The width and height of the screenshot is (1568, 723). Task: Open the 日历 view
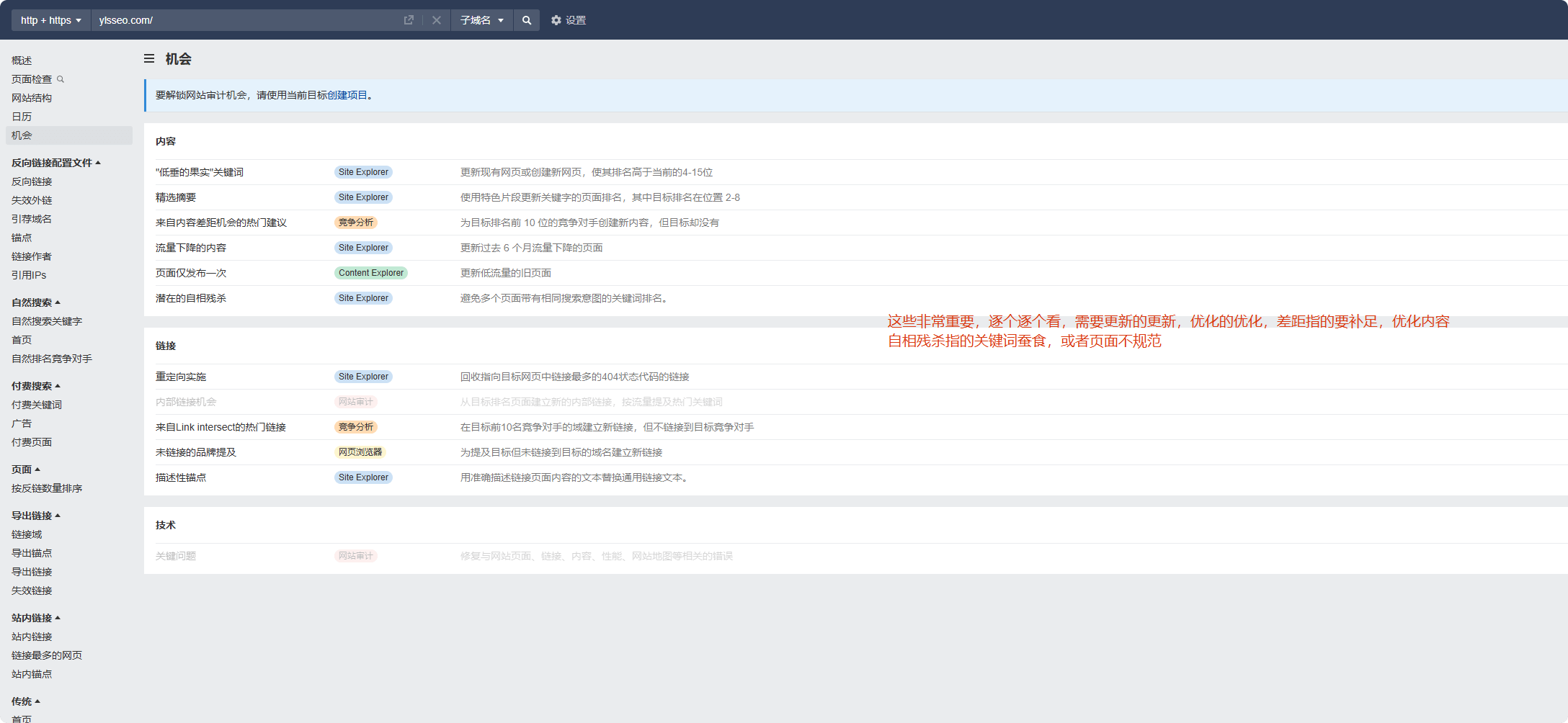pos(21,116)
